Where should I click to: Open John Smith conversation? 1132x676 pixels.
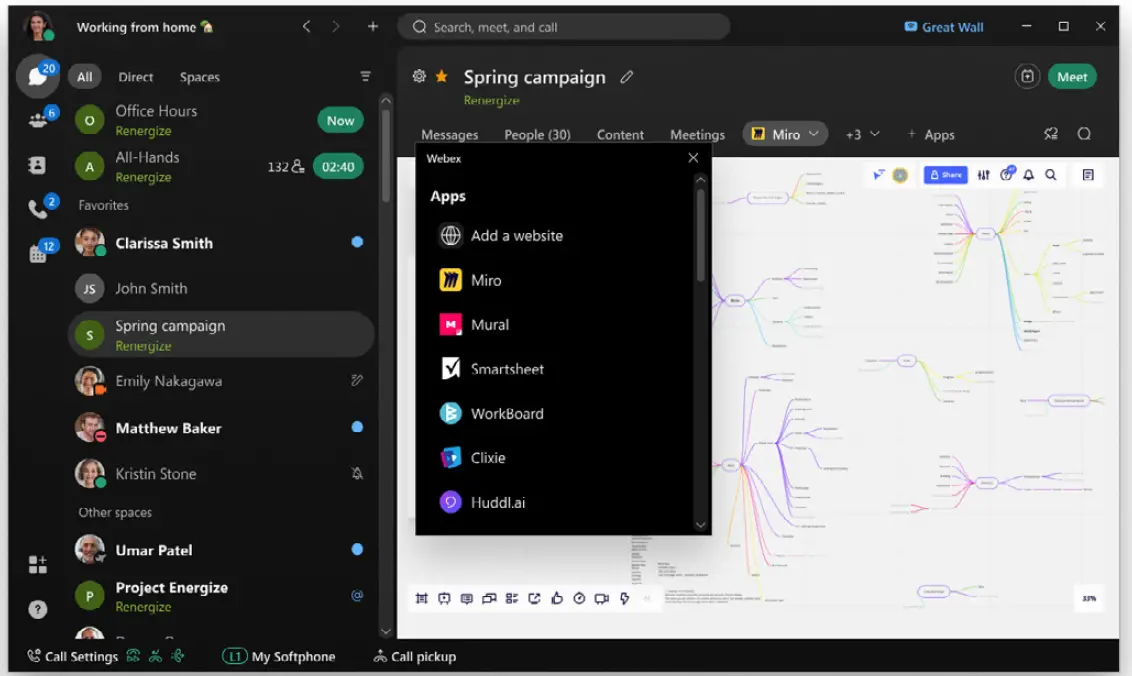221,288
